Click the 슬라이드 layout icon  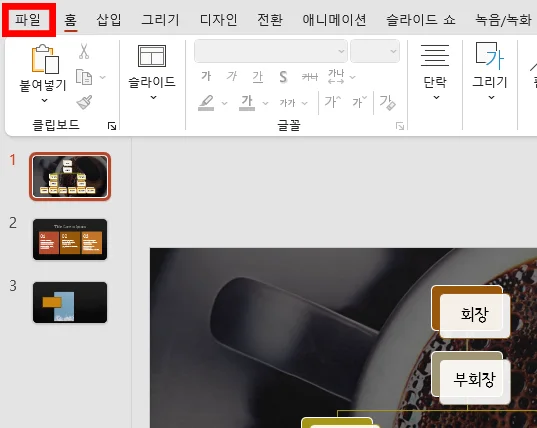pos(152,56)
